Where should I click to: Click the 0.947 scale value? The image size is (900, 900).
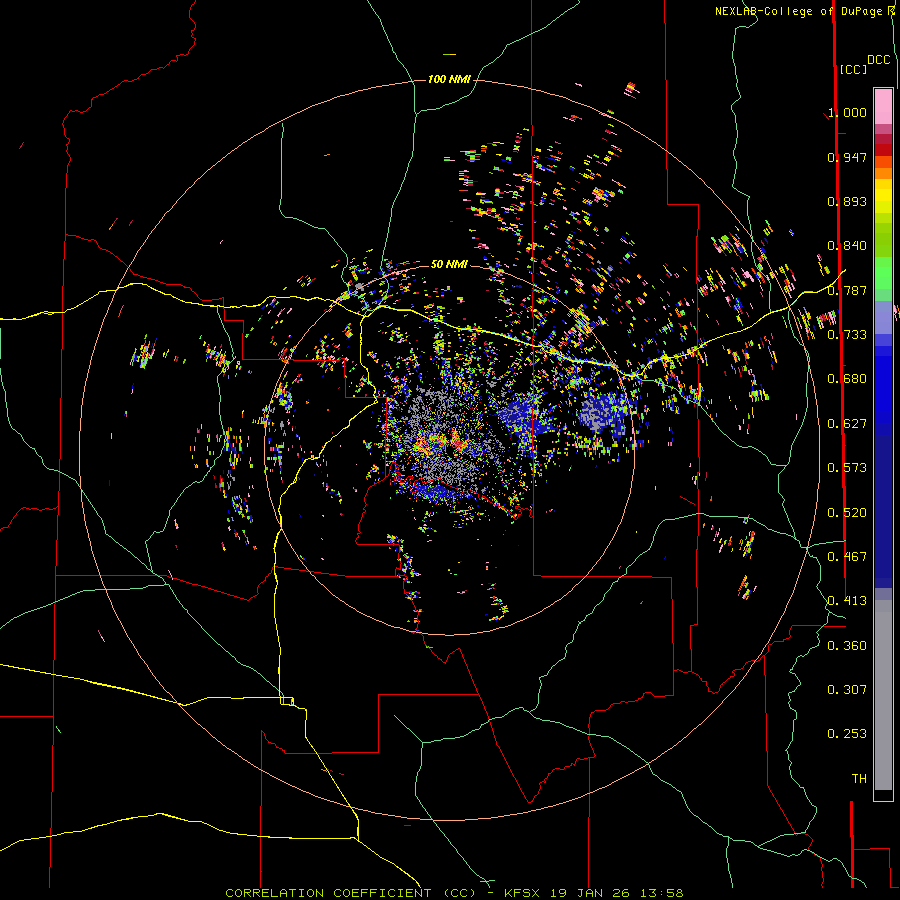847,157
